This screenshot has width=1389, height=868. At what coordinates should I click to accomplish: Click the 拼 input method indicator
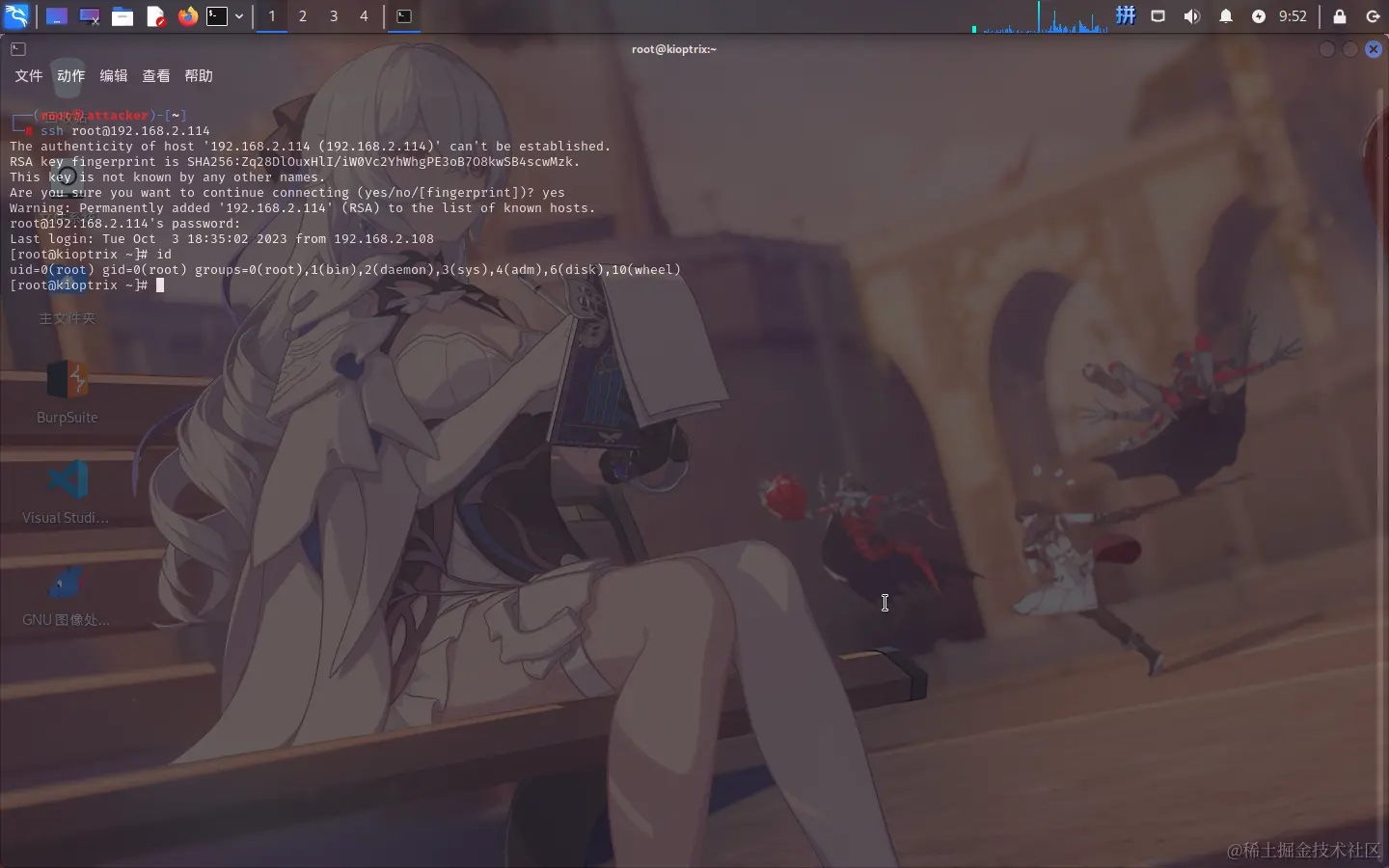(x=1126, y=15)
